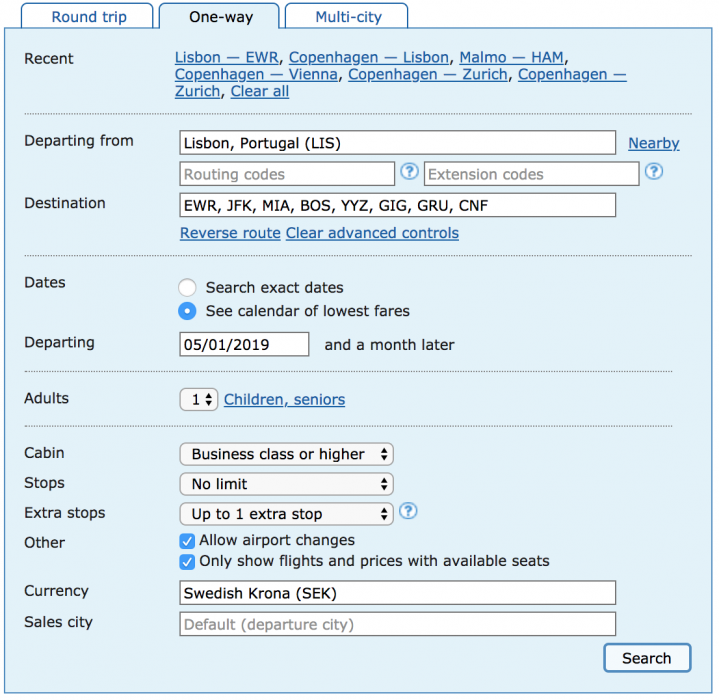Click Clear all recent searches link
The width and height of the screenshot is (719, 700).
pos(260,92)
